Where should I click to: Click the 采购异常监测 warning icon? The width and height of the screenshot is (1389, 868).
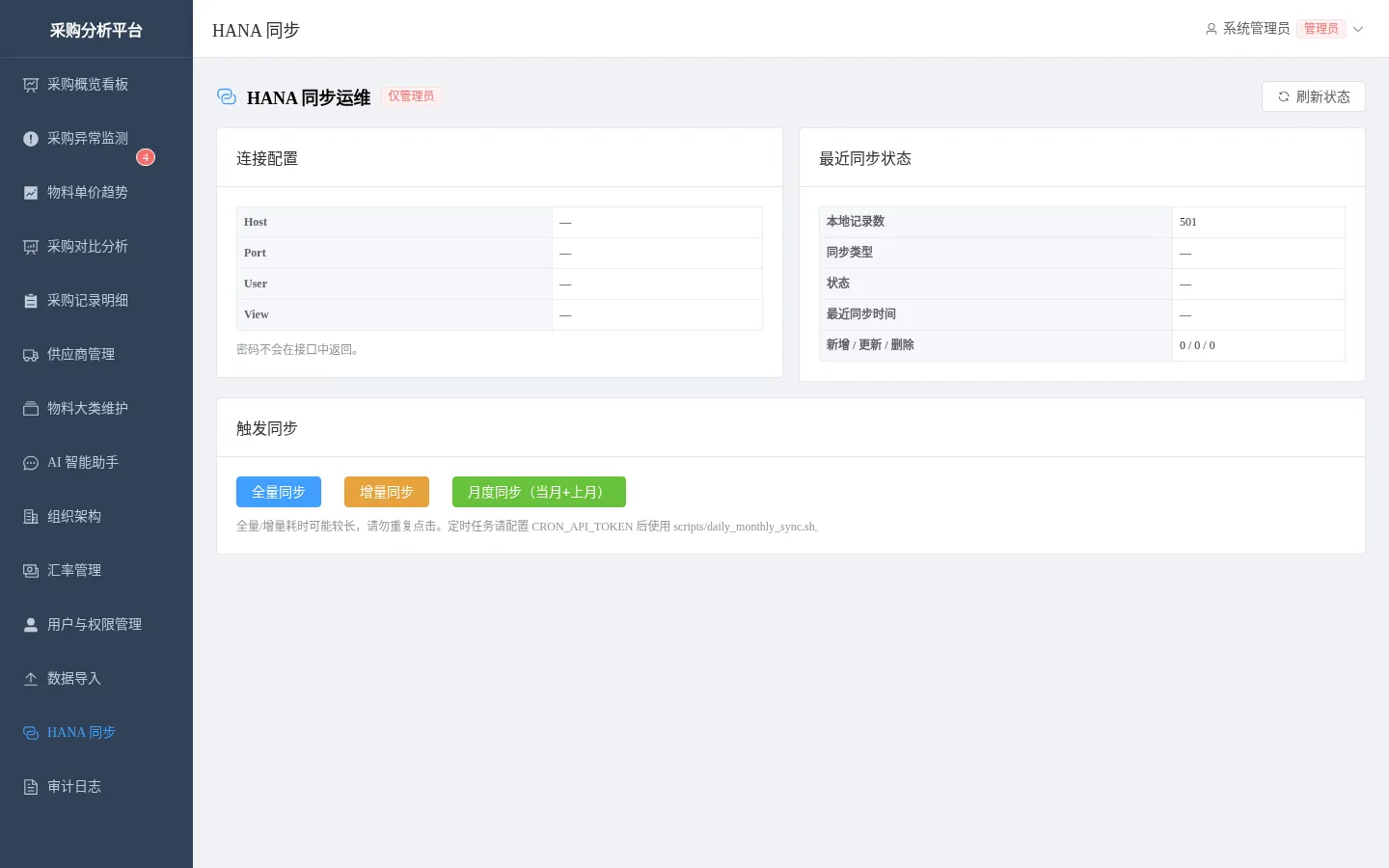point(31,139)
